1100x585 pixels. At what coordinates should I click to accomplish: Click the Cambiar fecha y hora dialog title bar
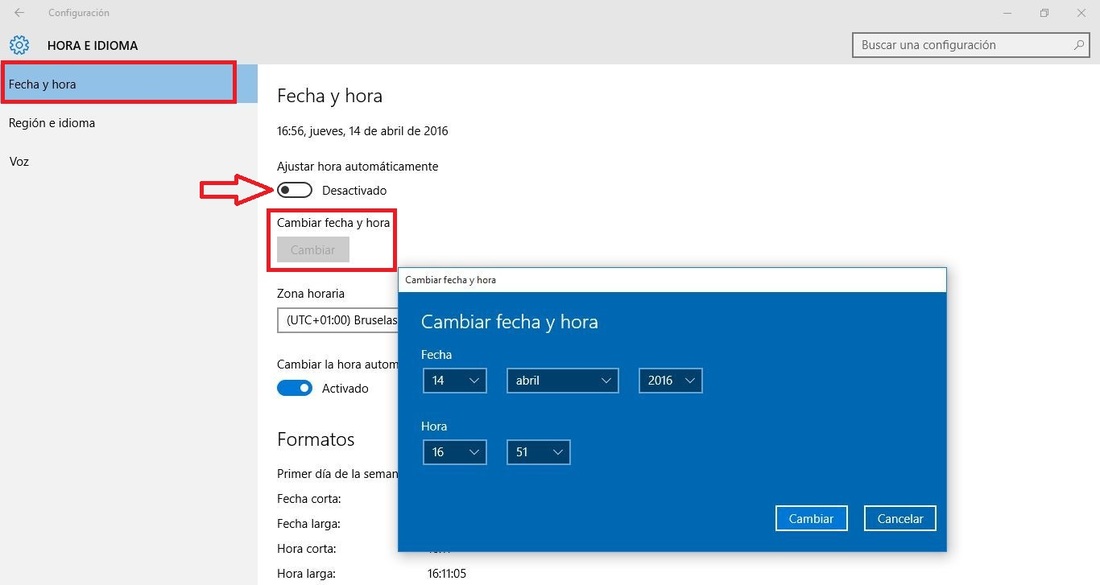(672, 279)
